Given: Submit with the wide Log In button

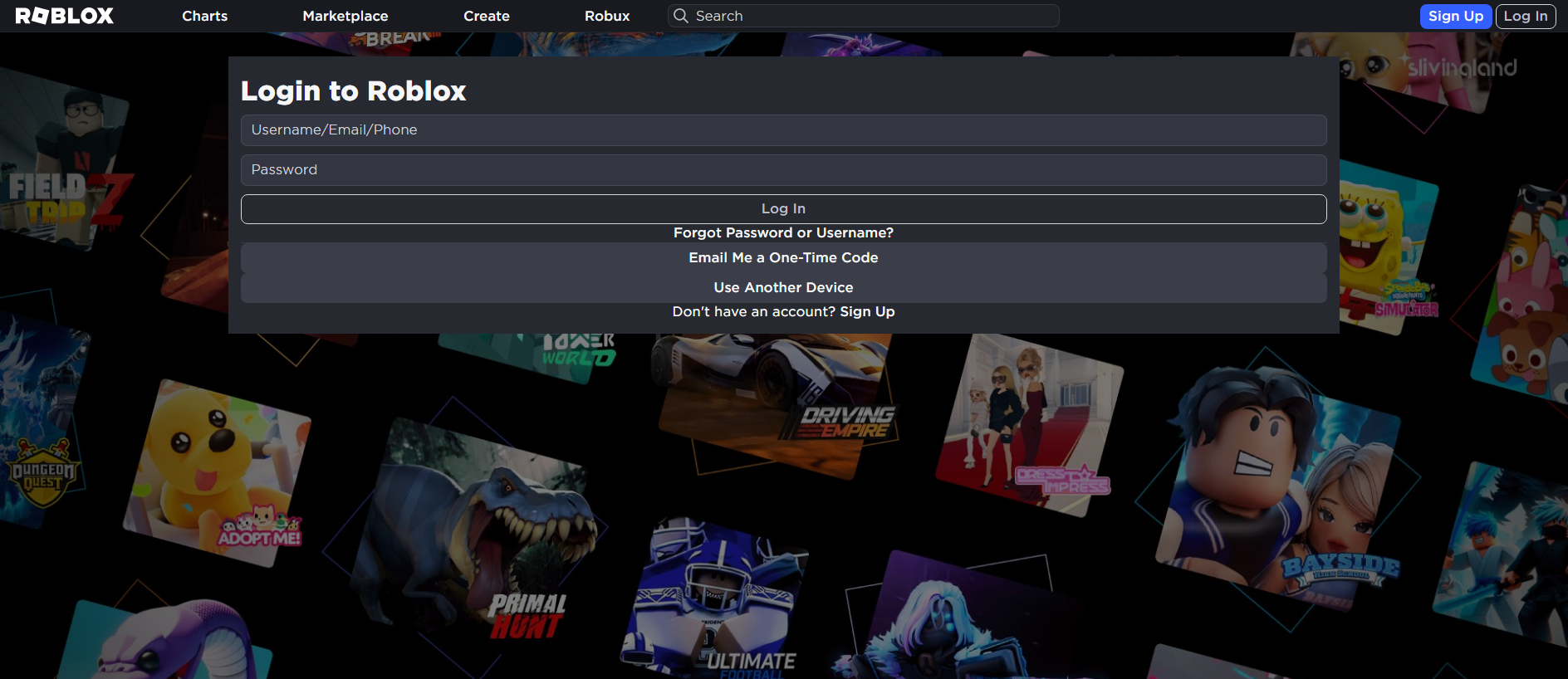Looking at the screenshot, I should point(783,209).
